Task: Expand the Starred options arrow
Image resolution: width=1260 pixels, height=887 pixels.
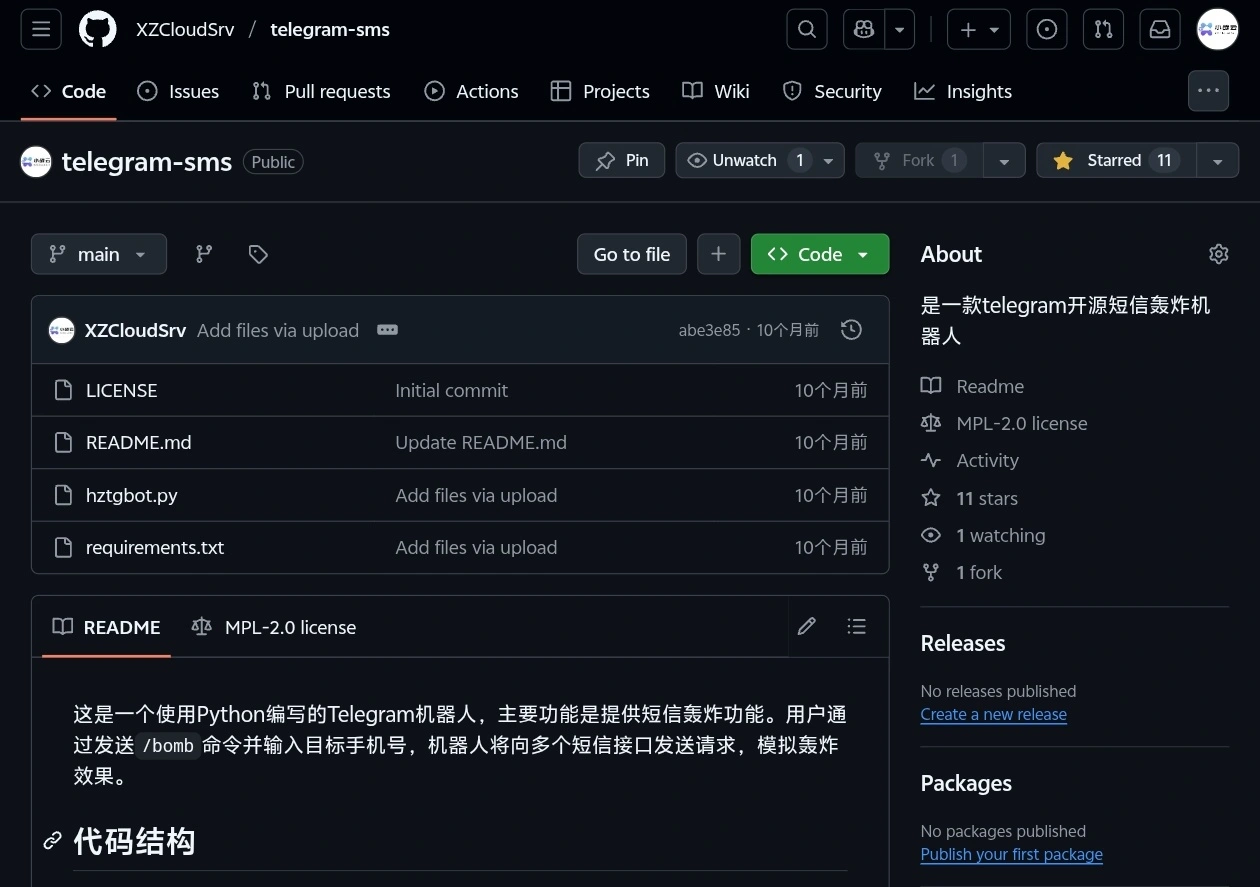Action: tap(1218, 160)
